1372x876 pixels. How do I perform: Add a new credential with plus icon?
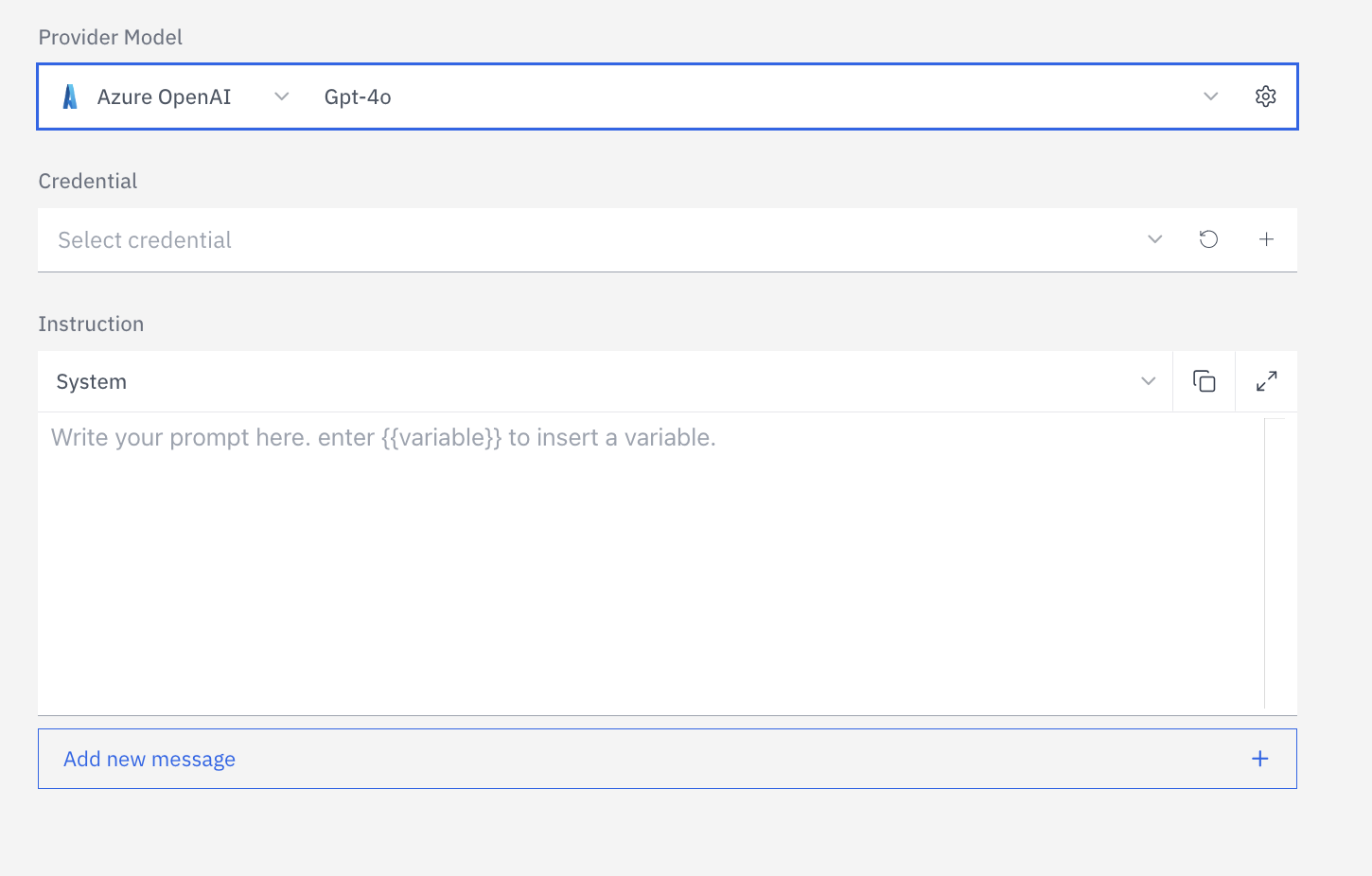pos(1266,239)
